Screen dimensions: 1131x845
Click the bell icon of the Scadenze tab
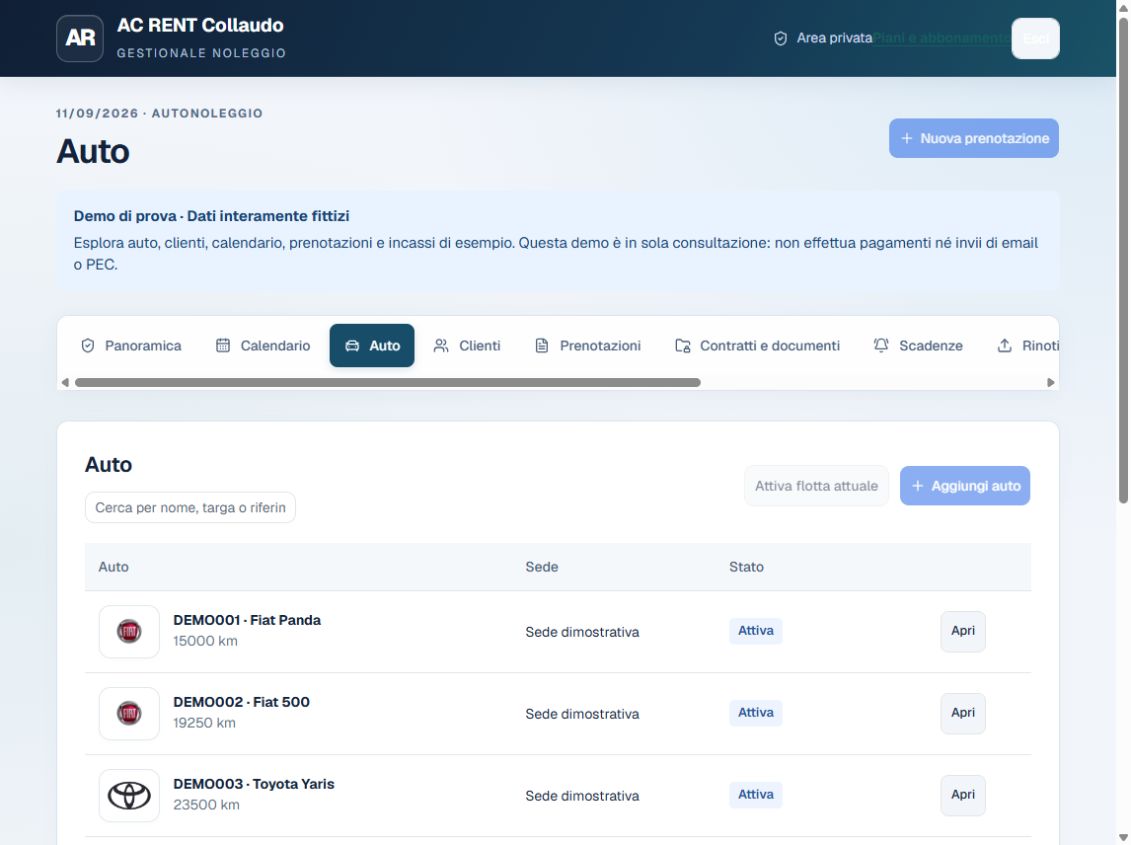coord(881,346)
